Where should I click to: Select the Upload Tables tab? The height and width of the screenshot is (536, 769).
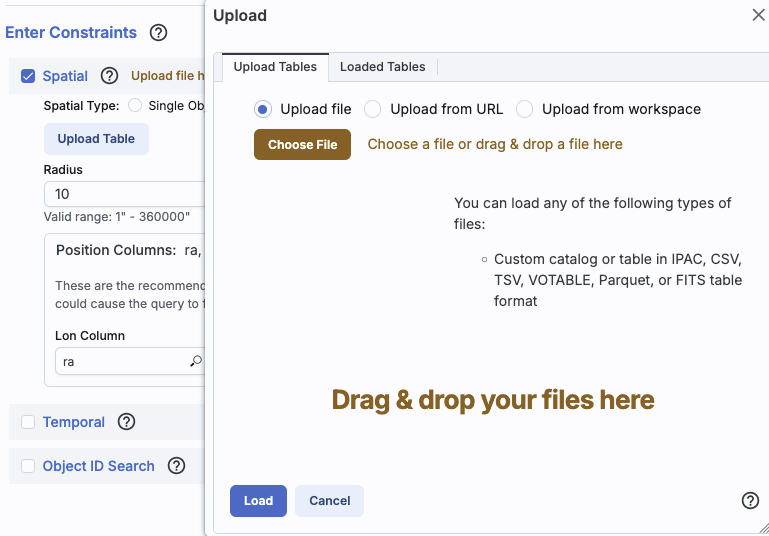[x=275, y=67]
